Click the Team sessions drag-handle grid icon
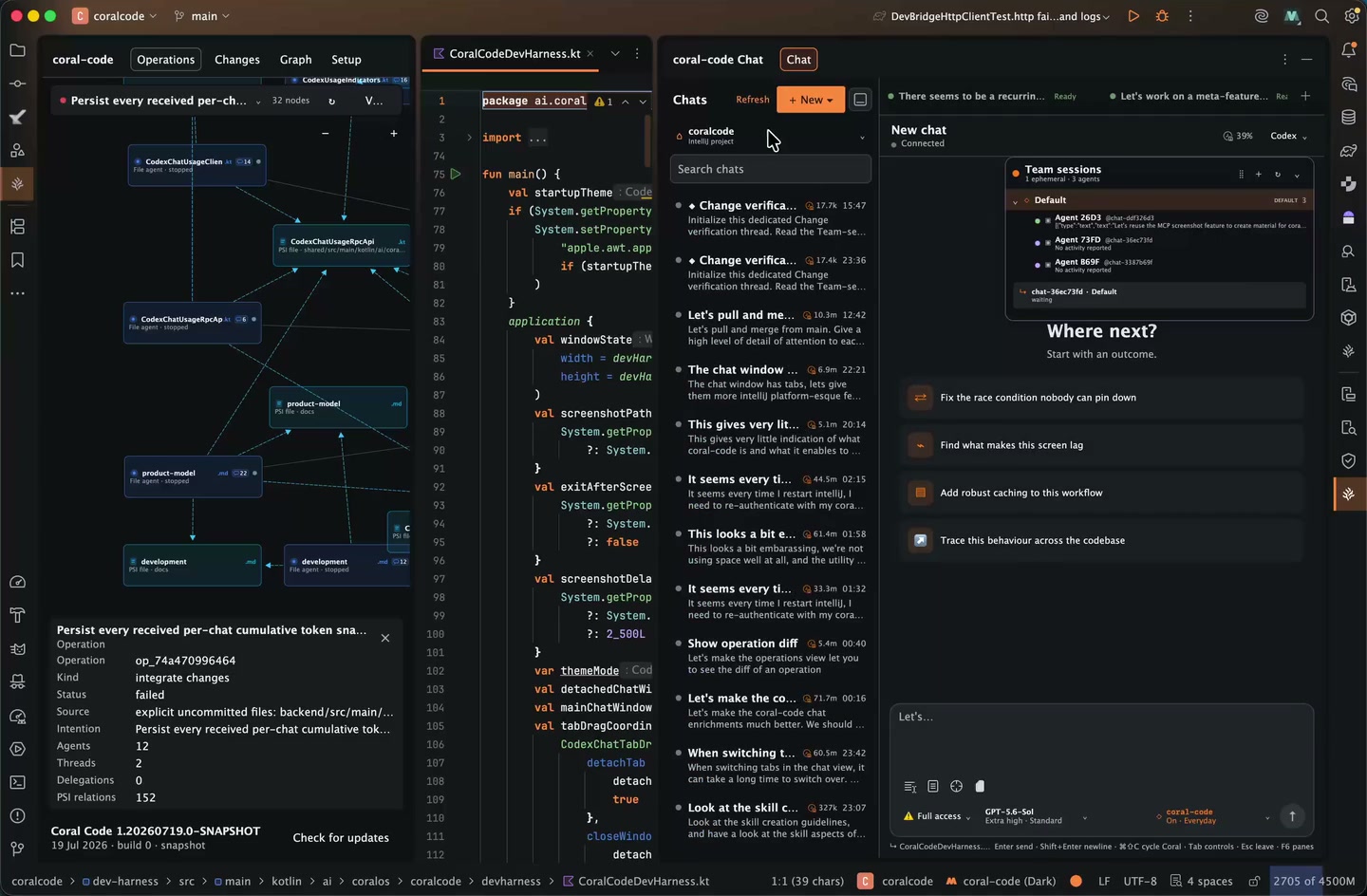This screenshot has width=1367, height=896. pyautogui.click(x=1241, y=174)
